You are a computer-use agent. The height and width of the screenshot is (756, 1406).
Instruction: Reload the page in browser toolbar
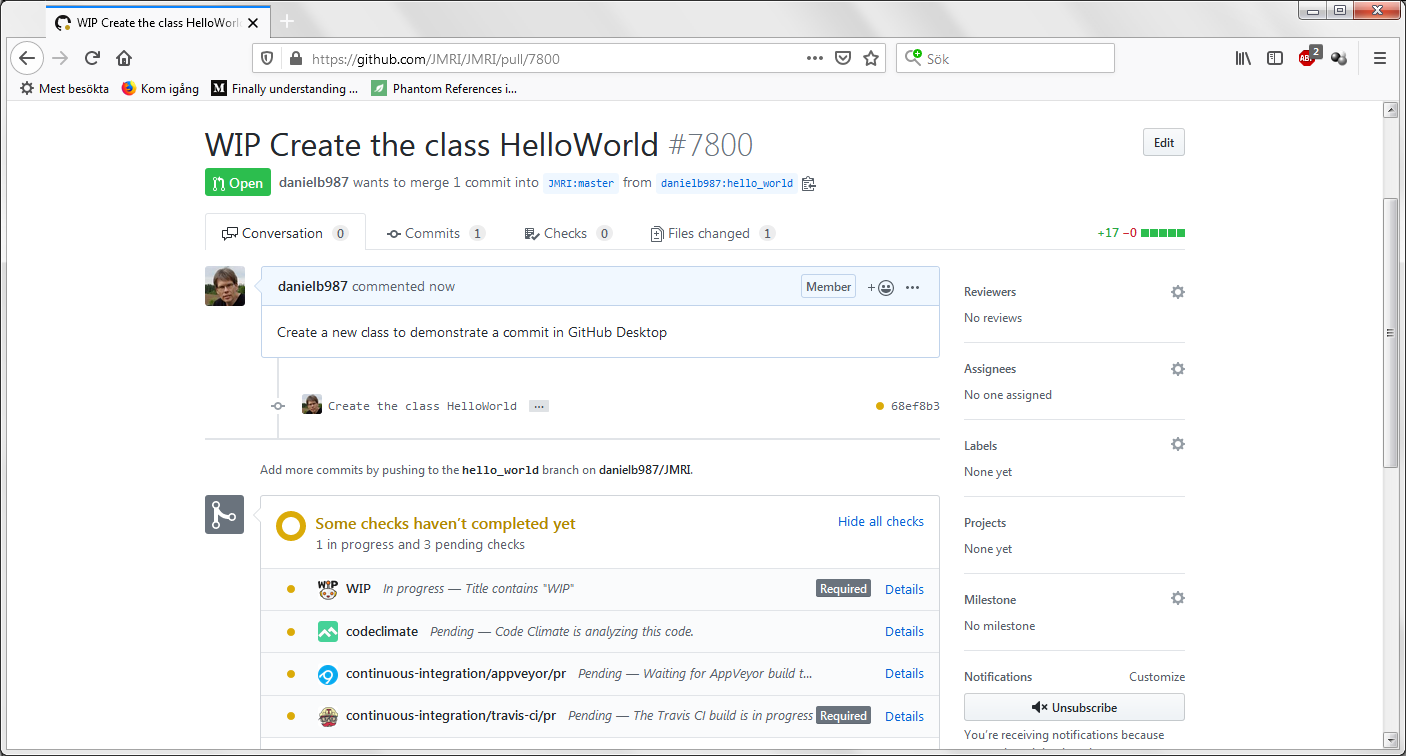(92, 58)
